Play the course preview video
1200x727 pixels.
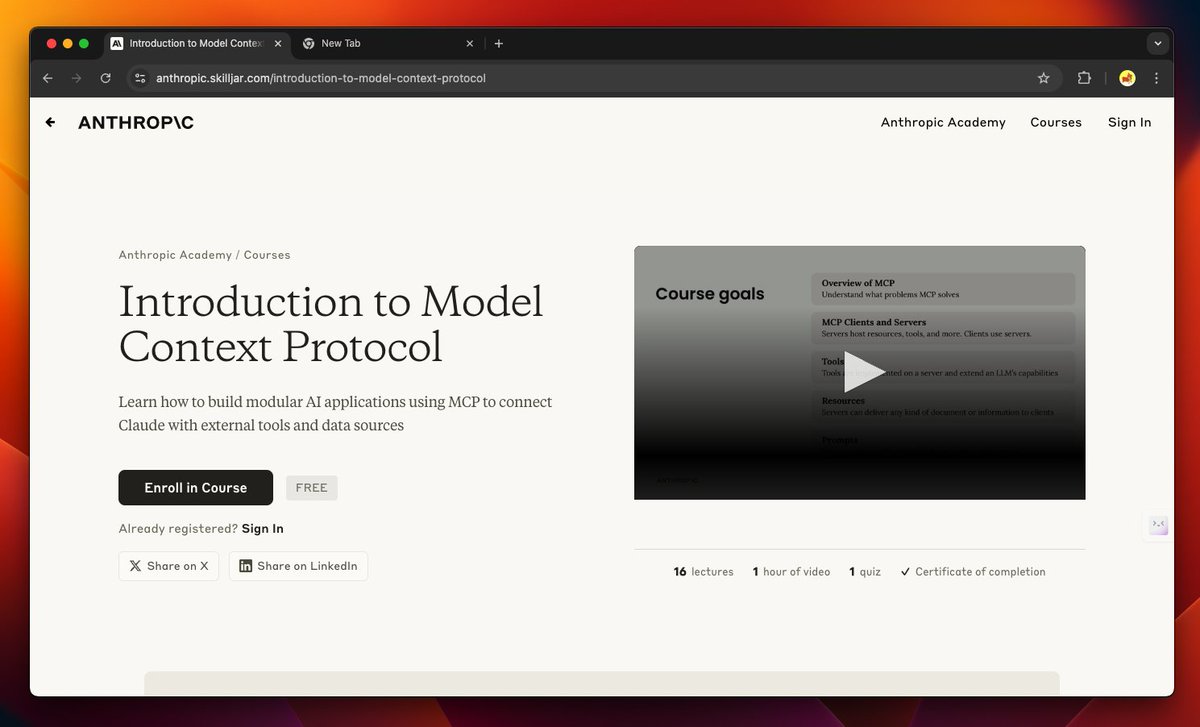pos(864,372)
